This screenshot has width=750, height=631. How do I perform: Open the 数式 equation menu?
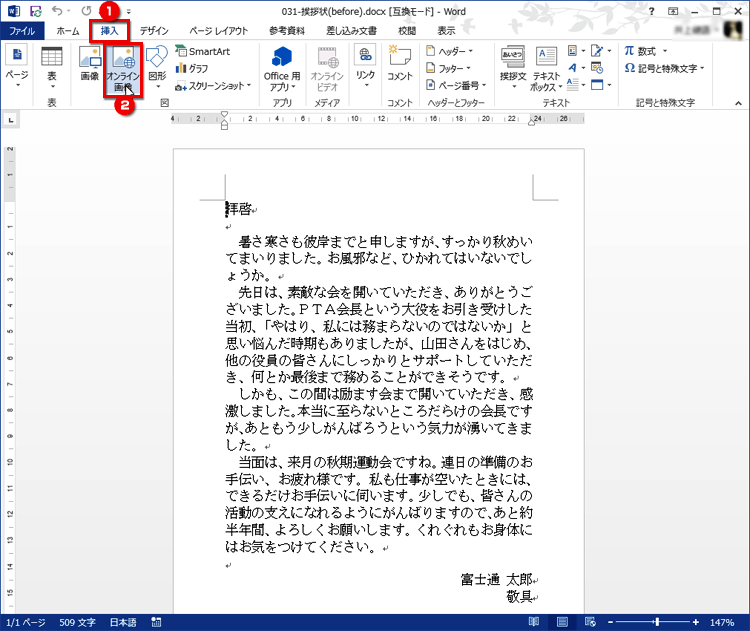tap(645, 51)
